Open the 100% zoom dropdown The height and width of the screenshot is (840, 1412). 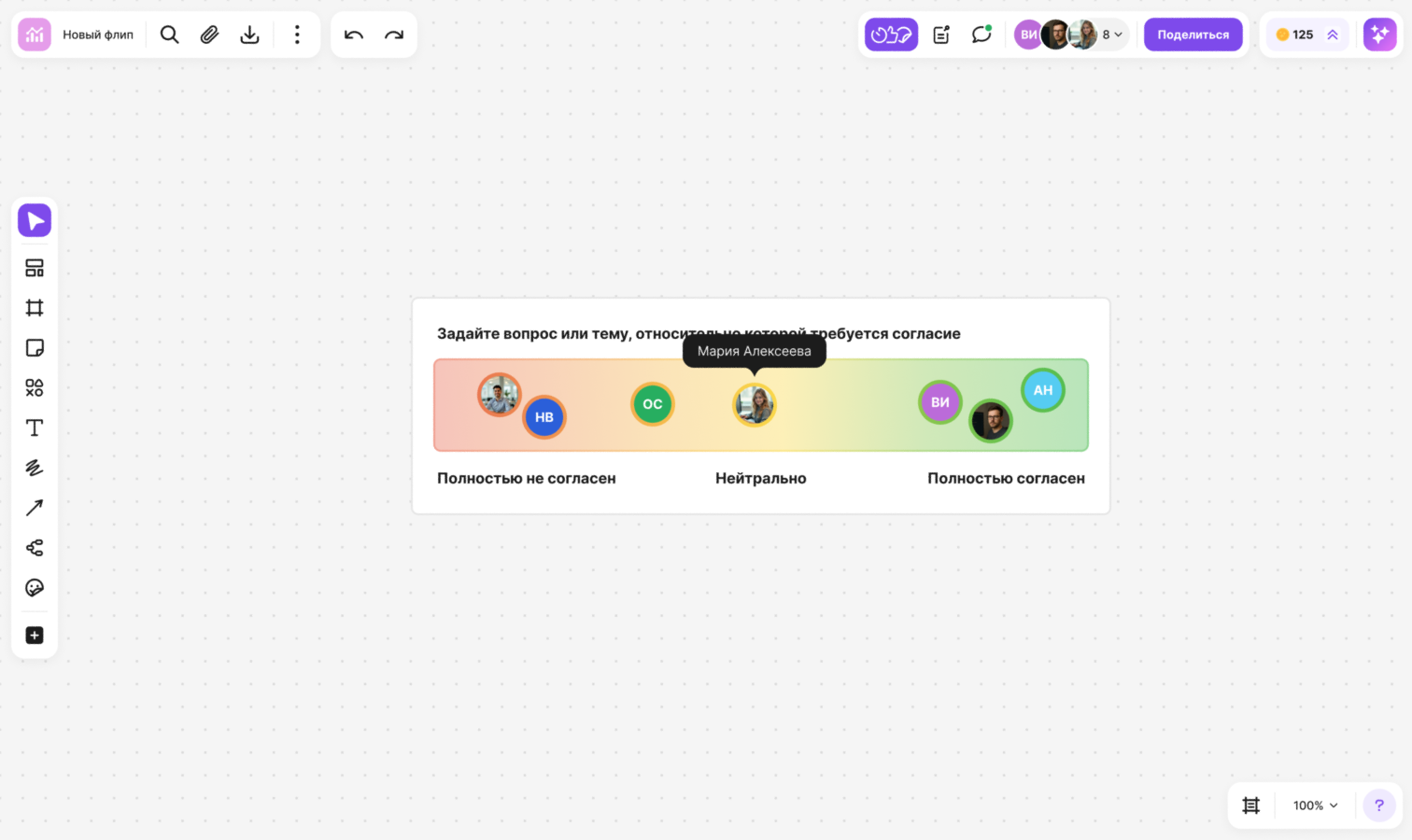click(x=1316, y=805)
